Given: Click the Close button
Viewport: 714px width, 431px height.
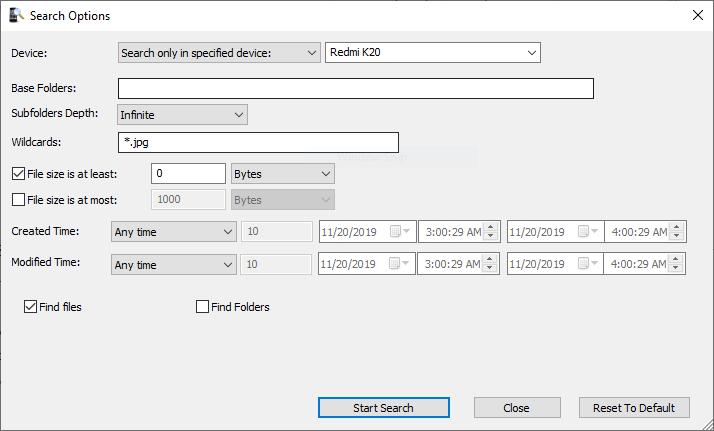Looking at the screenshot, I should pos(517,408).
